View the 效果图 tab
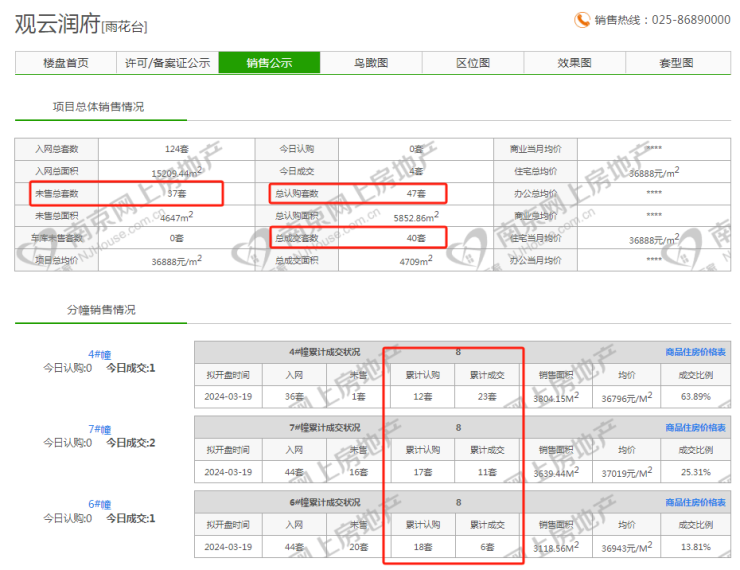Screen dimensions: 740x570 574,63
